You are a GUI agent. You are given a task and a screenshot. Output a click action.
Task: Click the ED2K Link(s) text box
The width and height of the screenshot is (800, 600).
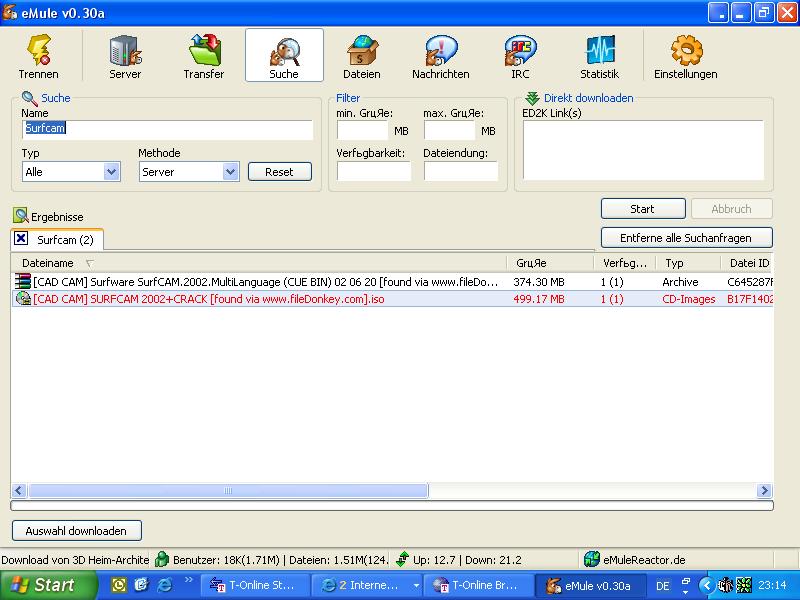click(643, 150)
